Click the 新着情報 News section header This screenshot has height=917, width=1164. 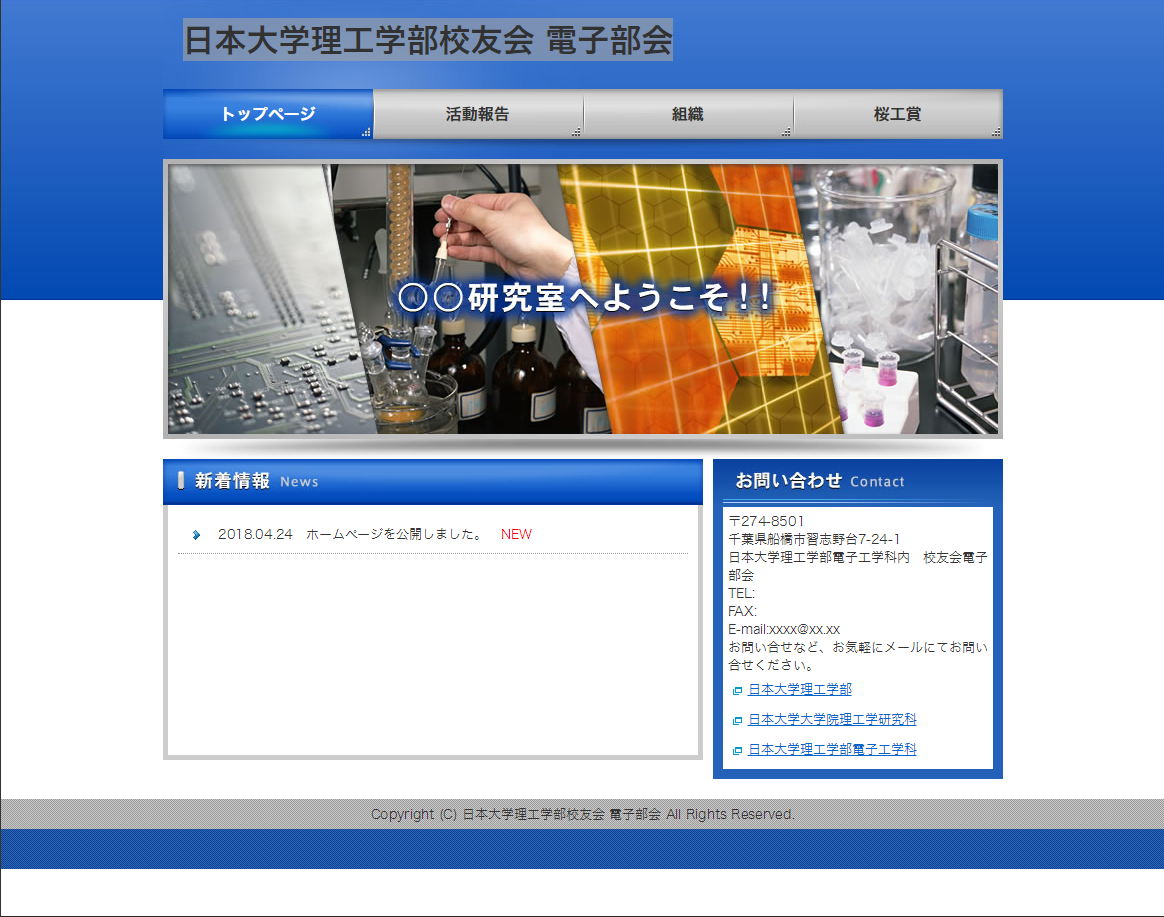[x=433, y=482]
